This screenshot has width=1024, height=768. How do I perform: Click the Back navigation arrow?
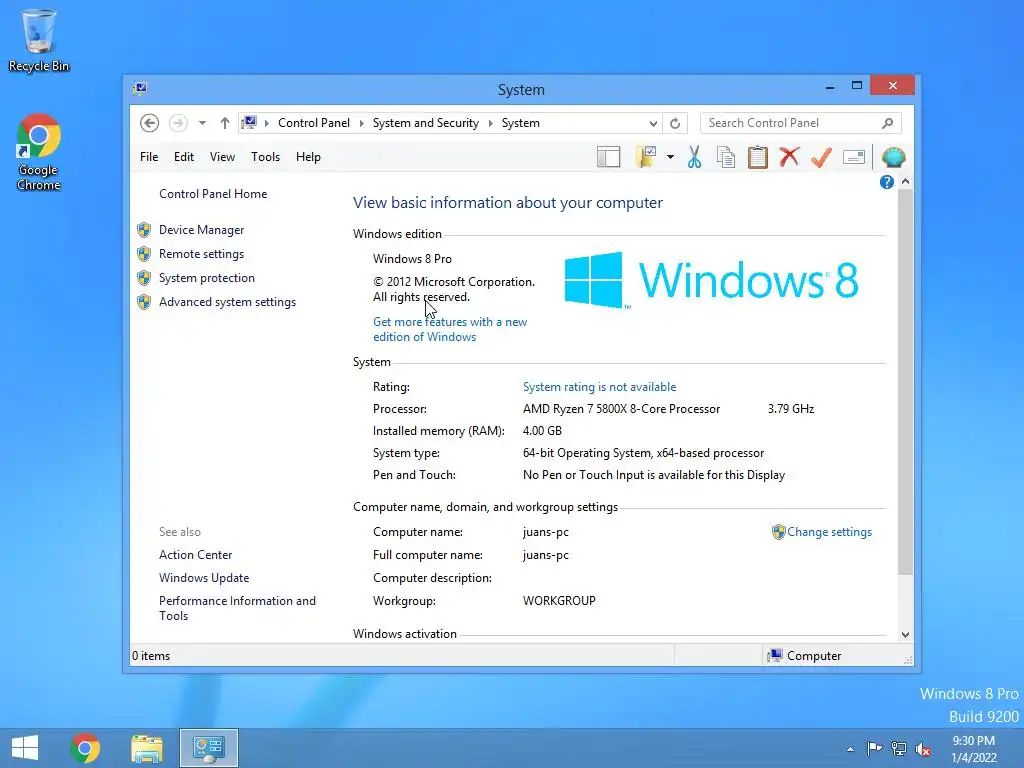(150, 123)
